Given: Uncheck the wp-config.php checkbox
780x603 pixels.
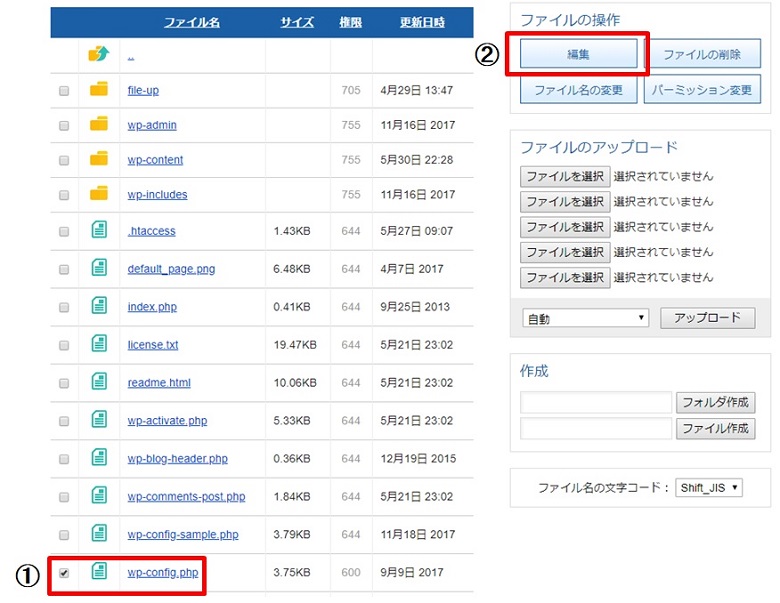Looking at the screenshot, I should (64, 573).
